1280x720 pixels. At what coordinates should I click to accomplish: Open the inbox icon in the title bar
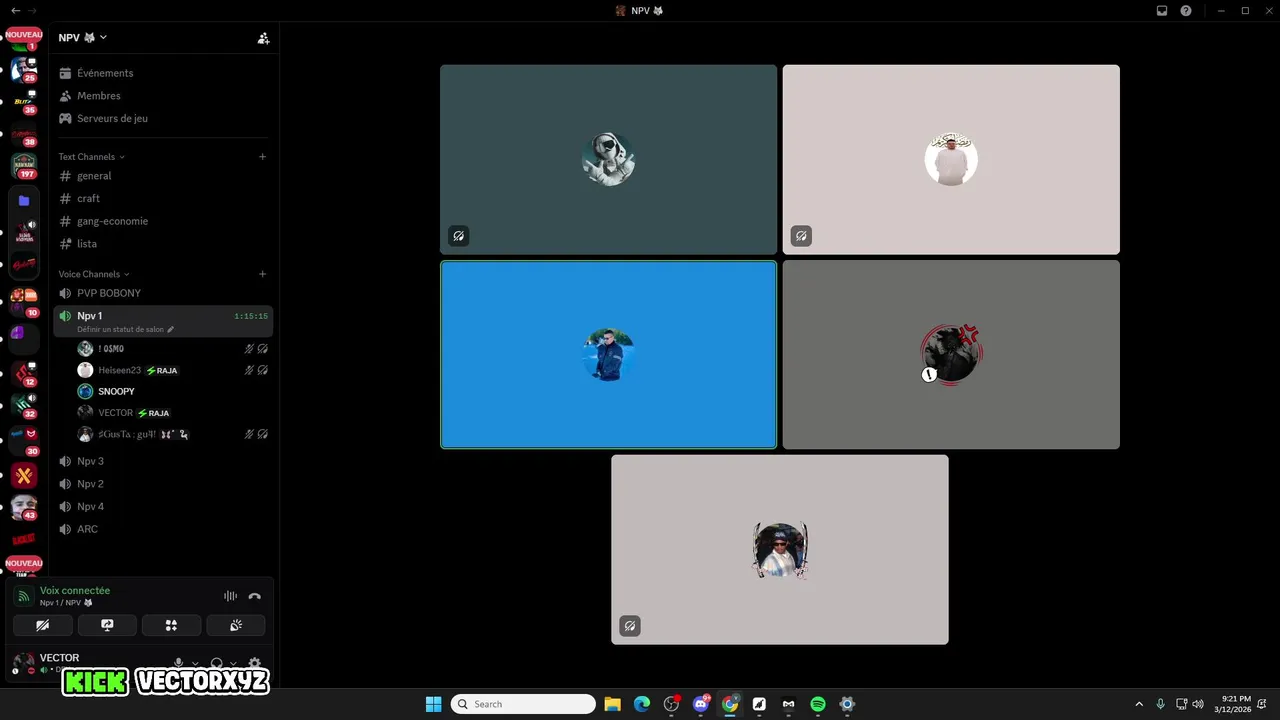coord(1162,10)
